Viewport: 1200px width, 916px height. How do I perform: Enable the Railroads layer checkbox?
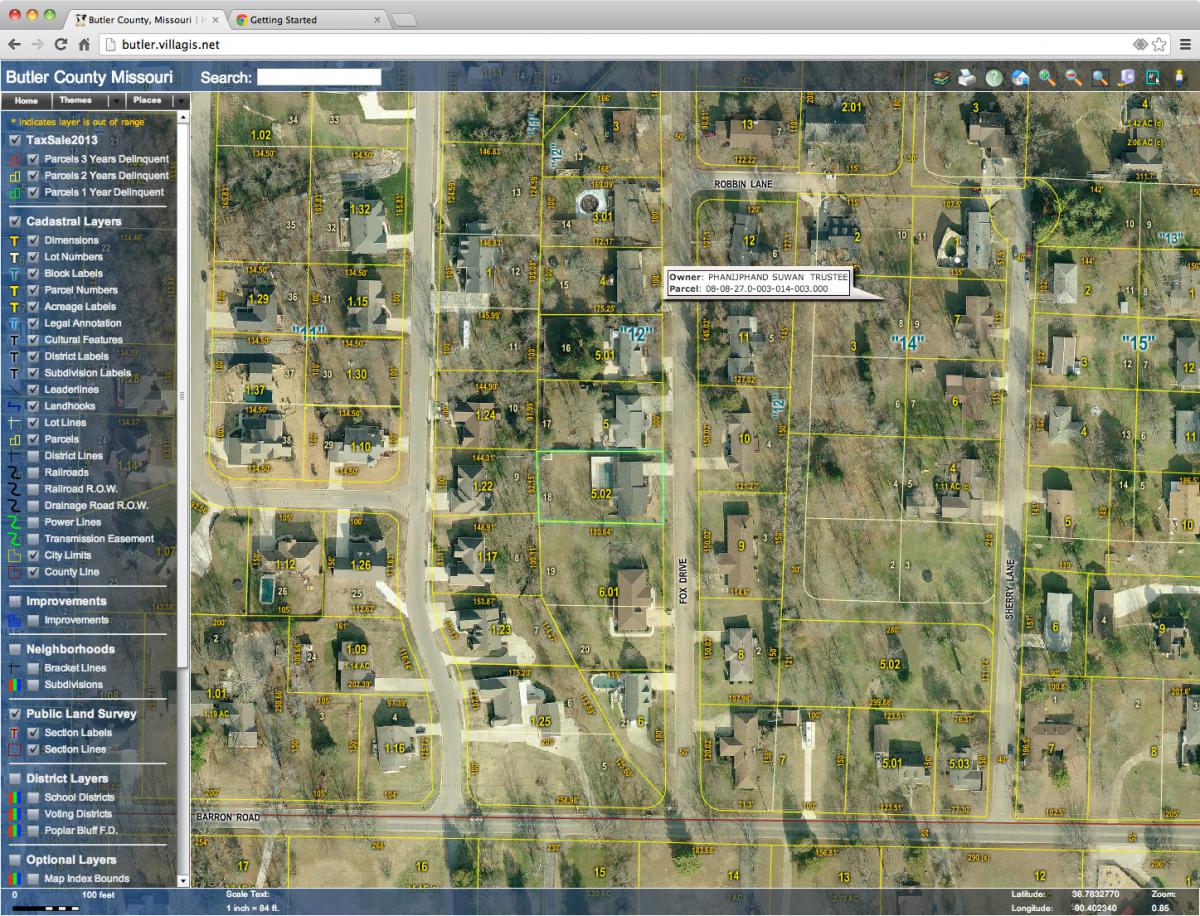(34, 473)
